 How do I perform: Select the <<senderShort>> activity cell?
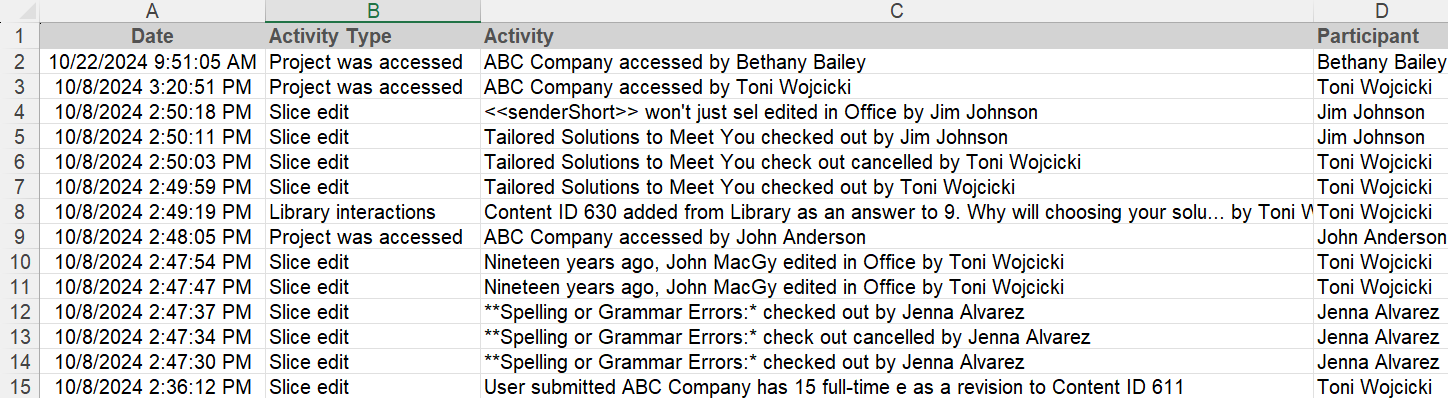tap(897, 112)
